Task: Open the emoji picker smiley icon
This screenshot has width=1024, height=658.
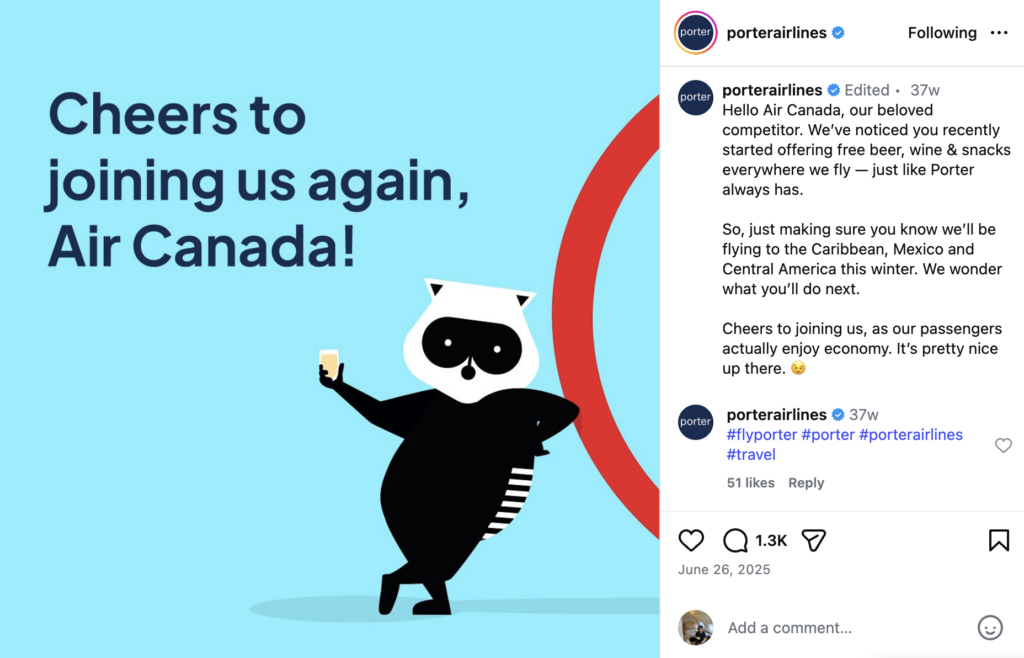Action: [x=989, y=628]
